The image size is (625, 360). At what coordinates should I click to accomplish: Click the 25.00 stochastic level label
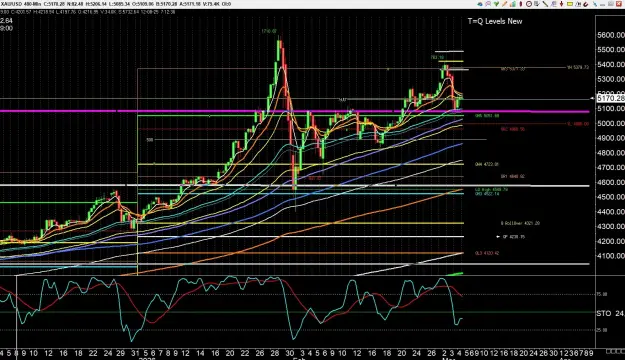(x=601, y=330)
